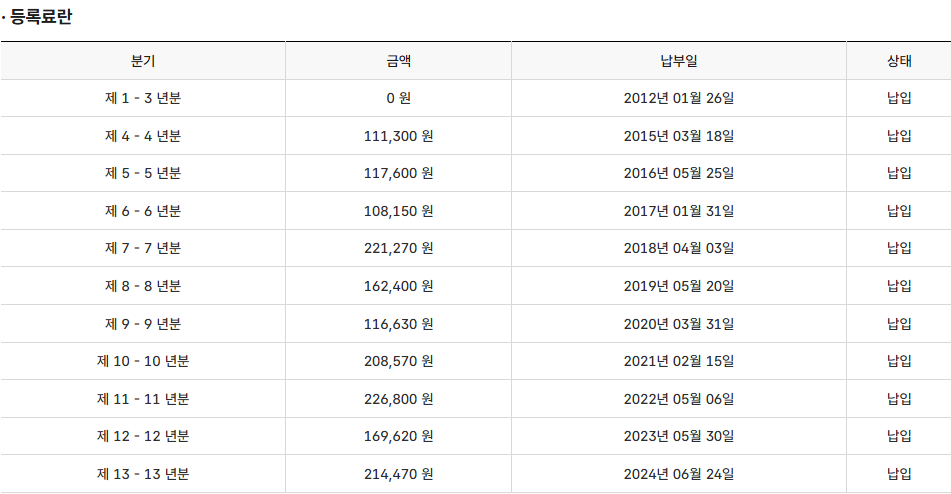Click the 금액 column header
This screenshot has height=494, width=951.
click(398, 61)
